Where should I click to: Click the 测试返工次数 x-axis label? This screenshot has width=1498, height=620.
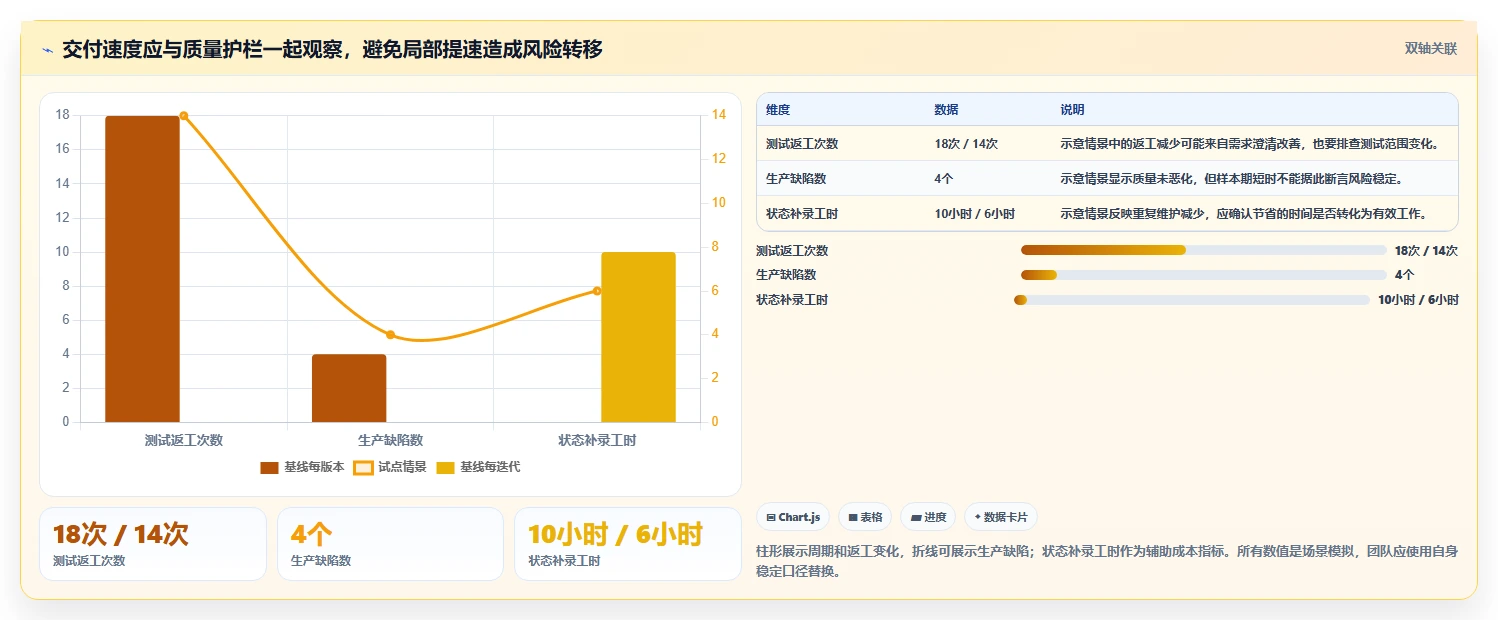click(x=184, y=440)
